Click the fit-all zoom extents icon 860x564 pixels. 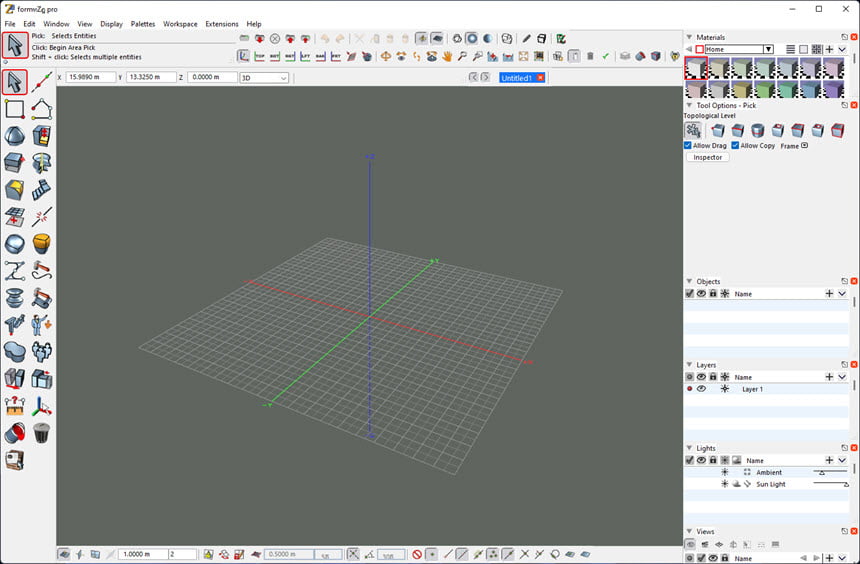point(523,56)
